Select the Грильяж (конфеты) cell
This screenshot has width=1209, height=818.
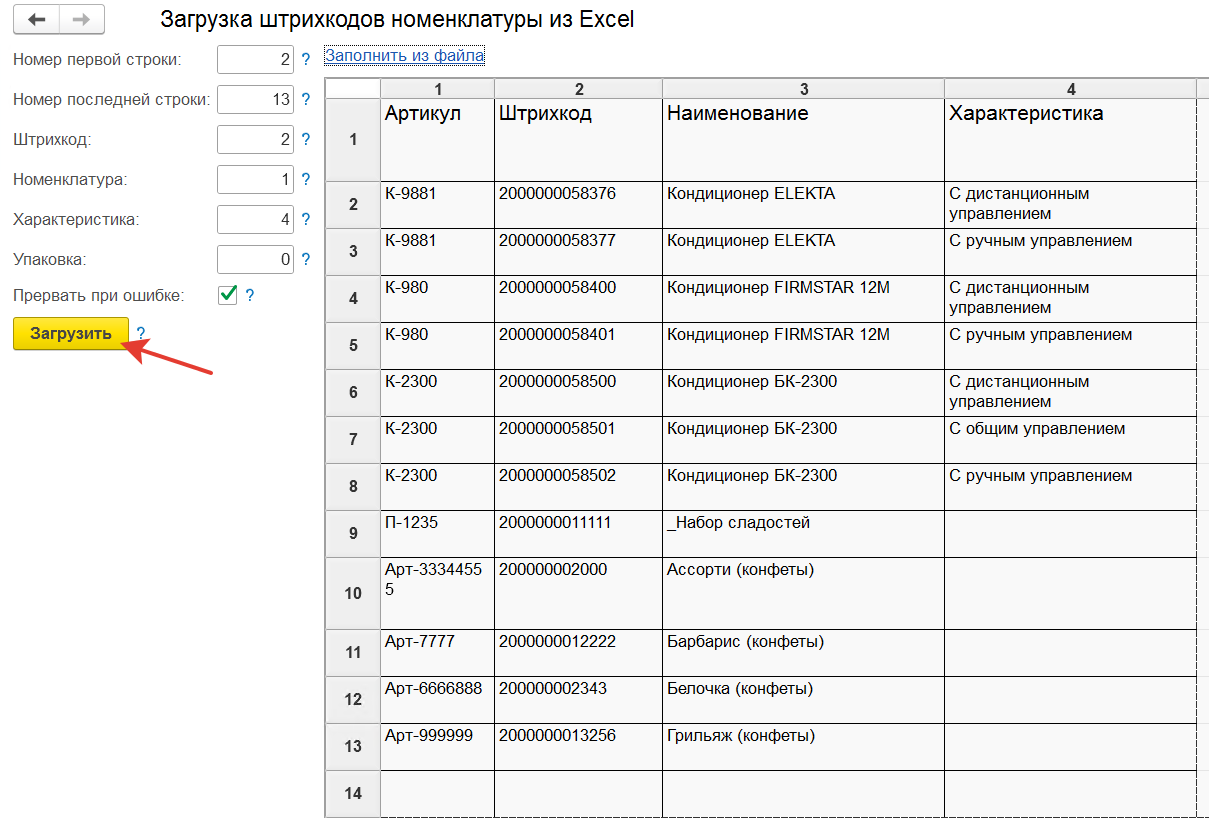804,747
